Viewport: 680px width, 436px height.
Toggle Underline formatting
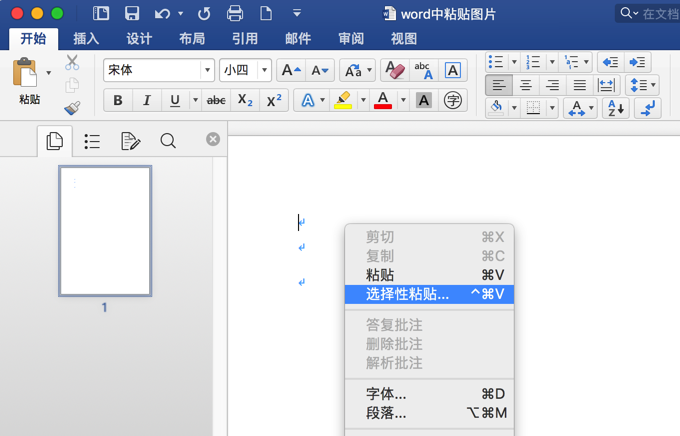[175, 100]
